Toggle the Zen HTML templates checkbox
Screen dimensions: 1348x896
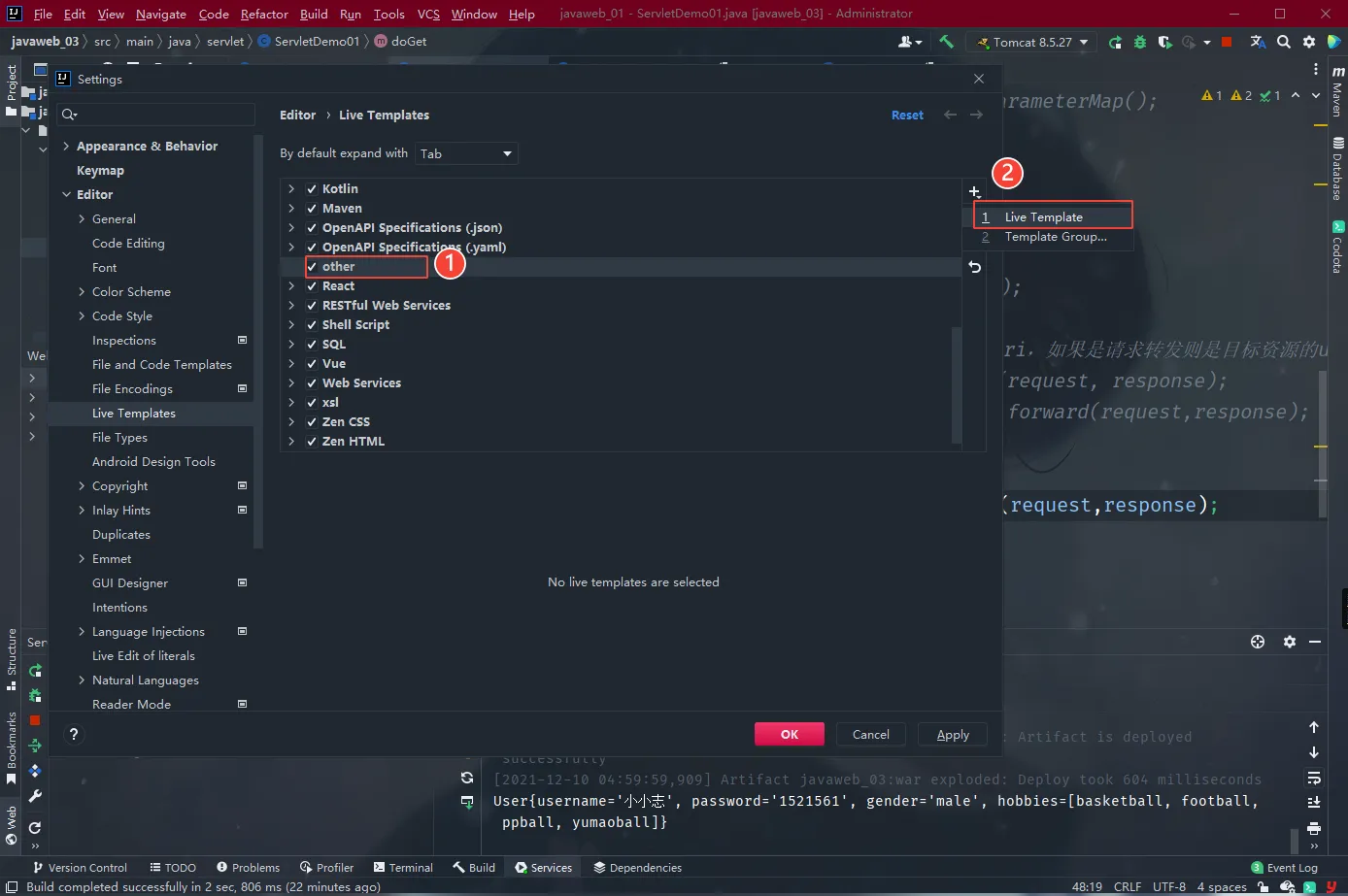[x=312, y=442]
